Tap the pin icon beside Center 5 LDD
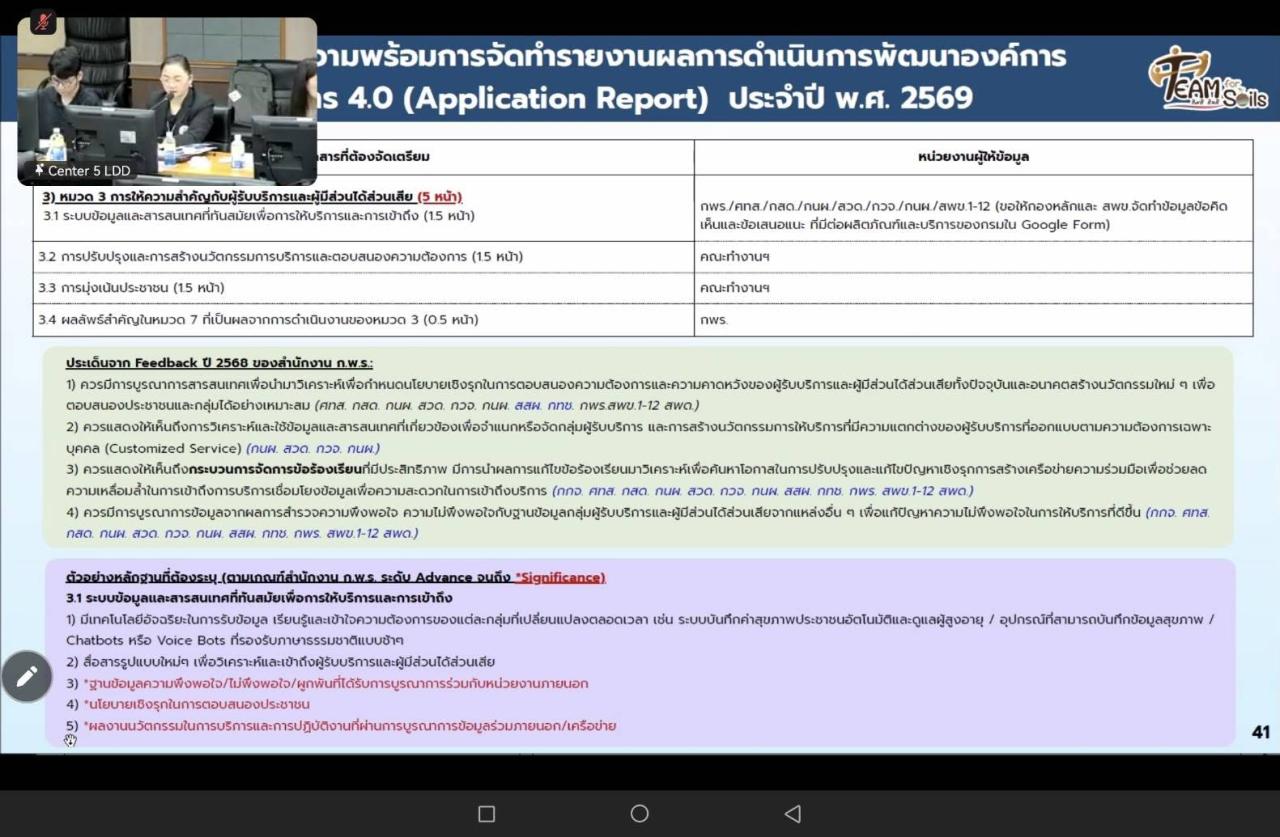Image resolution: width=1280 pixels, height=837 pixels. pos(39,171)
